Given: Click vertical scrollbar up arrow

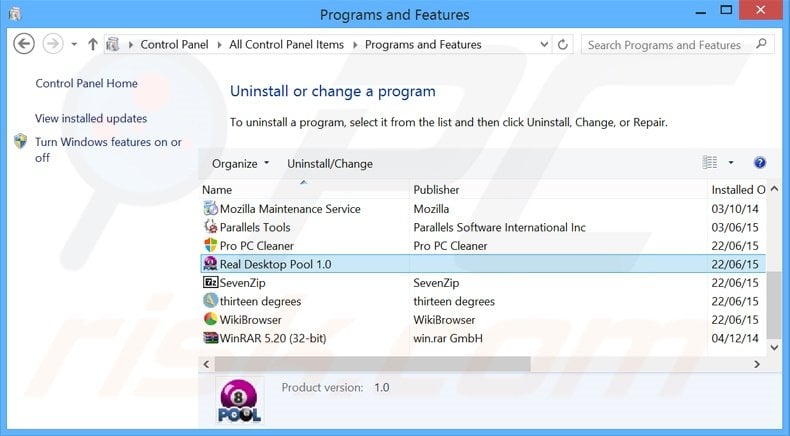Looking at the screenshot, I should click(x=774, y=189).
